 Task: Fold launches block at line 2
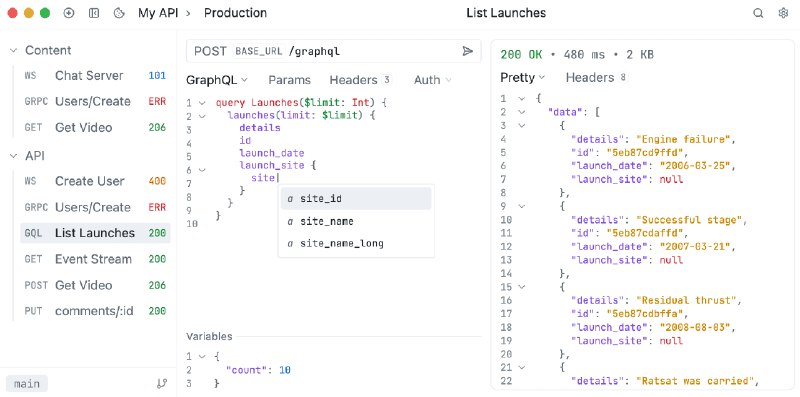click(202, 116)
